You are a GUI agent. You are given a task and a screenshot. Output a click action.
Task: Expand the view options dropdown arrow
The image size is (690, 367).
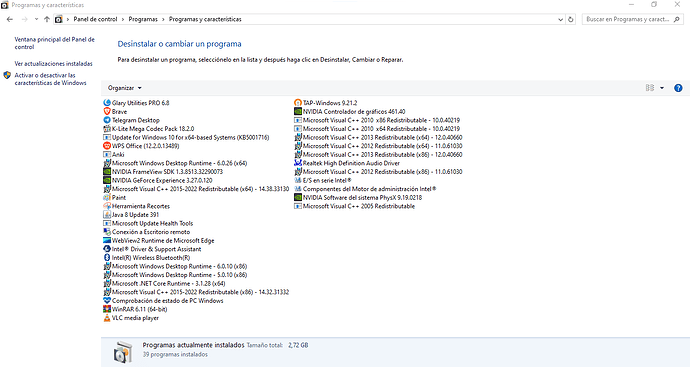[662, 88]
